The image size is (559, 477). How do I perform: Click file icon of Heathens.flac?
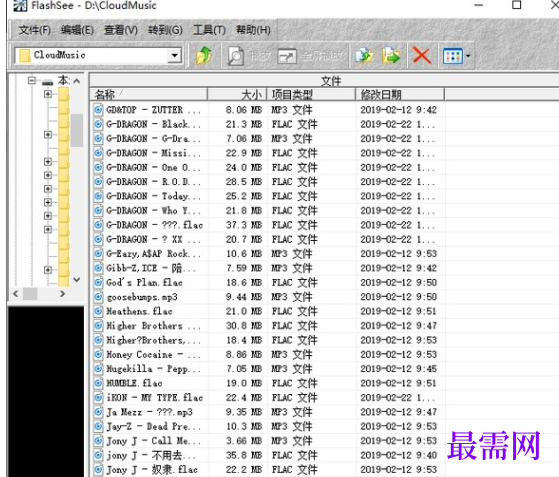tap(98, 311)
